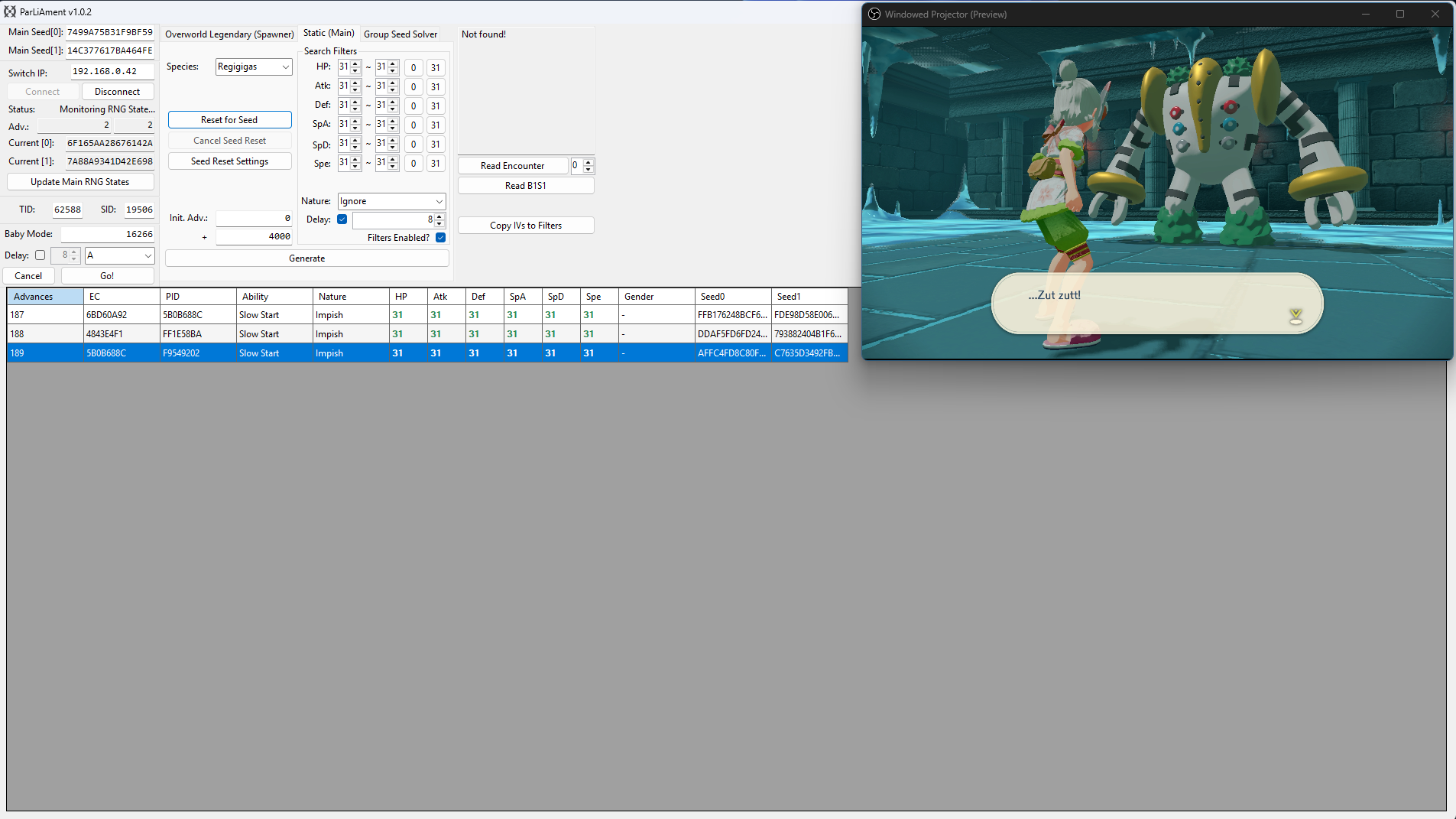Decrease HP maximum IV stepper
Image resolution: width=1456 pixels, height=819 pixels.
tap(394, 71)
